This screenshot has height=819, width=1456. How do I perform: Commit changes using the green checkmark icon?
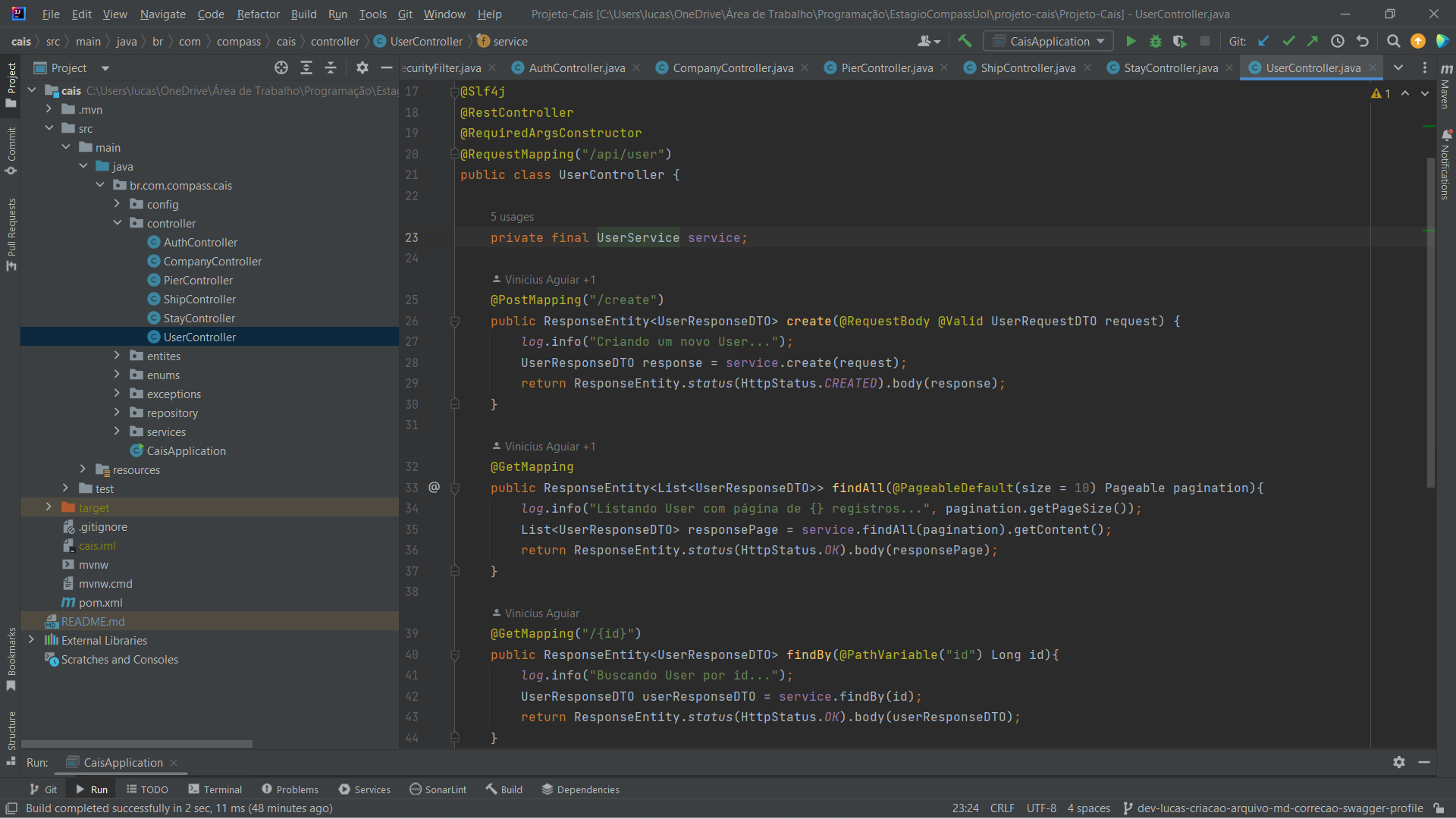click(x=1288, y=41)
